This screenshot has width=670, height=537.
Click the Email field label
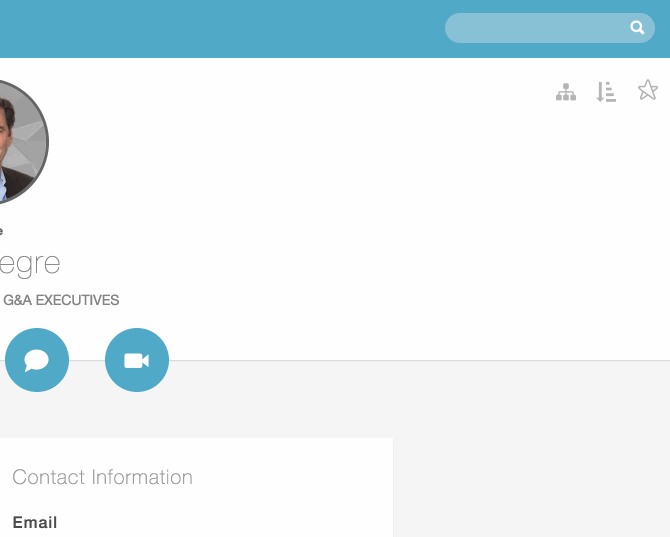coord(35,522)
